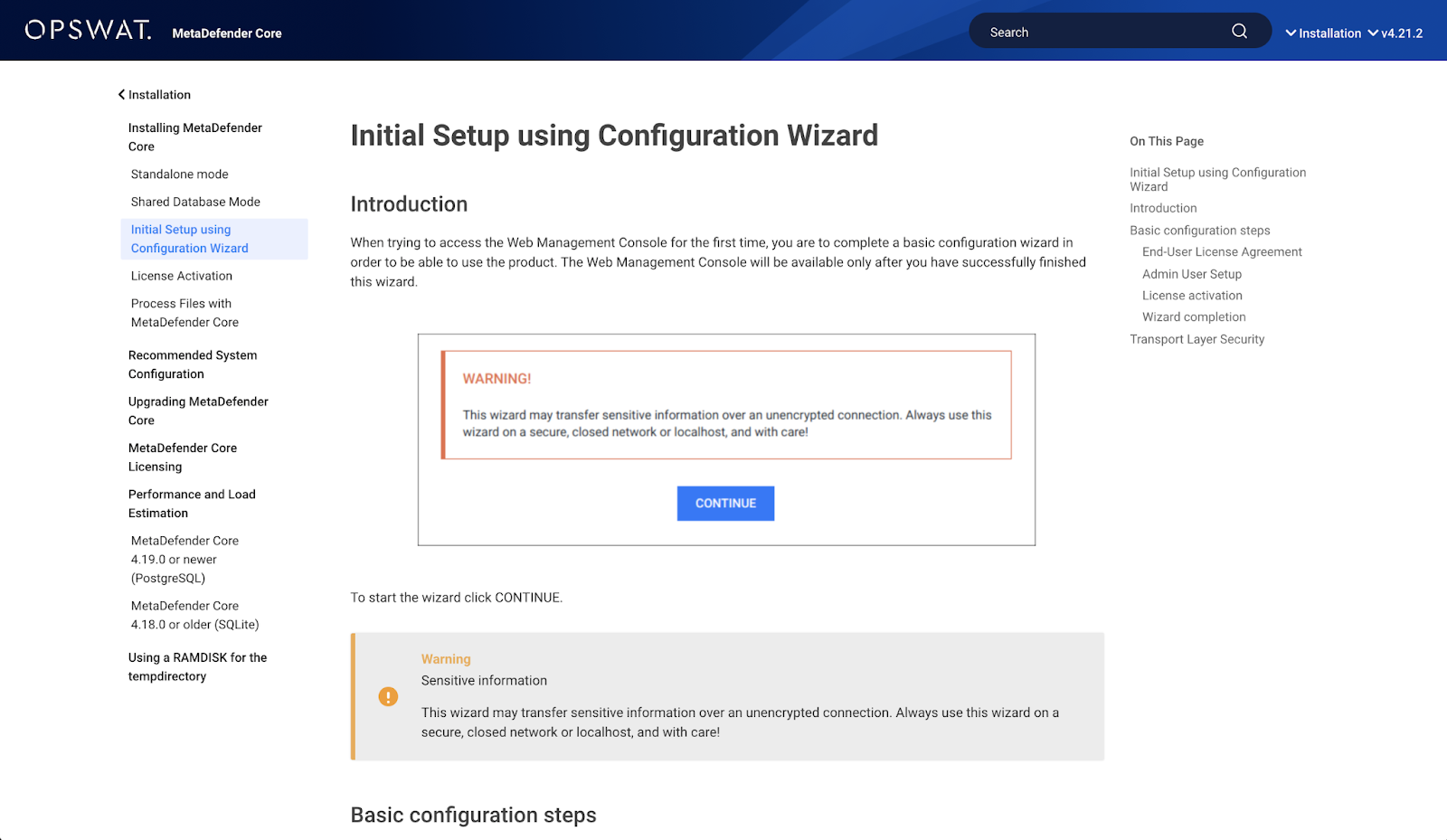Open MetaDefender Core header link
This screenshot has width=1447, height=840.
coord(227,33)
